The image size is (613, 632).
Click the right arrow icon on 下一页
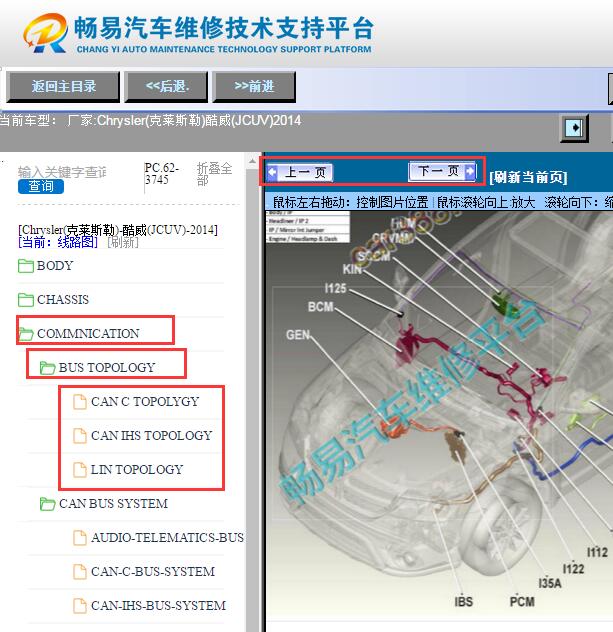click(470, 171)
